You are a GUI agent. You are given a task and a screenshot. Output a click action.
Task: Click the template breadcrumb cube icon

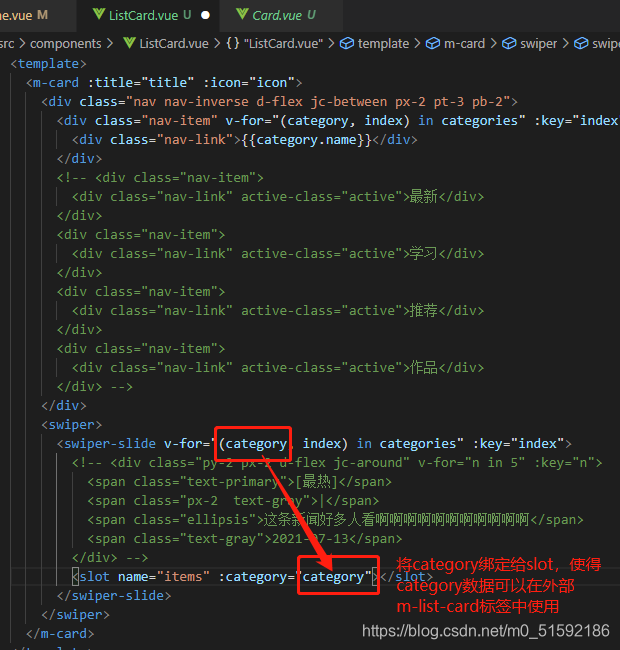point(347,43)
